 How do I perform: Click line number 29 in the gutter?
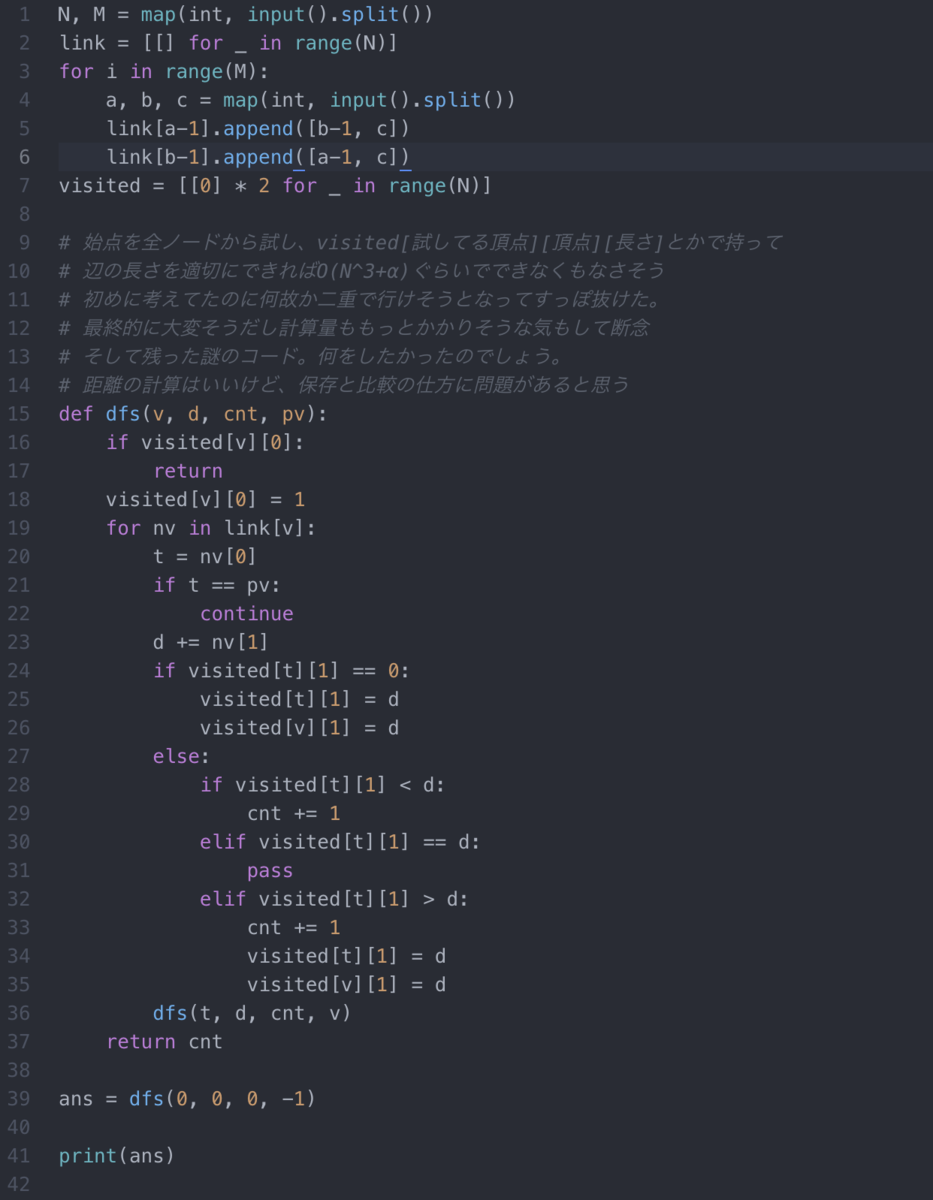click(19, 812)
